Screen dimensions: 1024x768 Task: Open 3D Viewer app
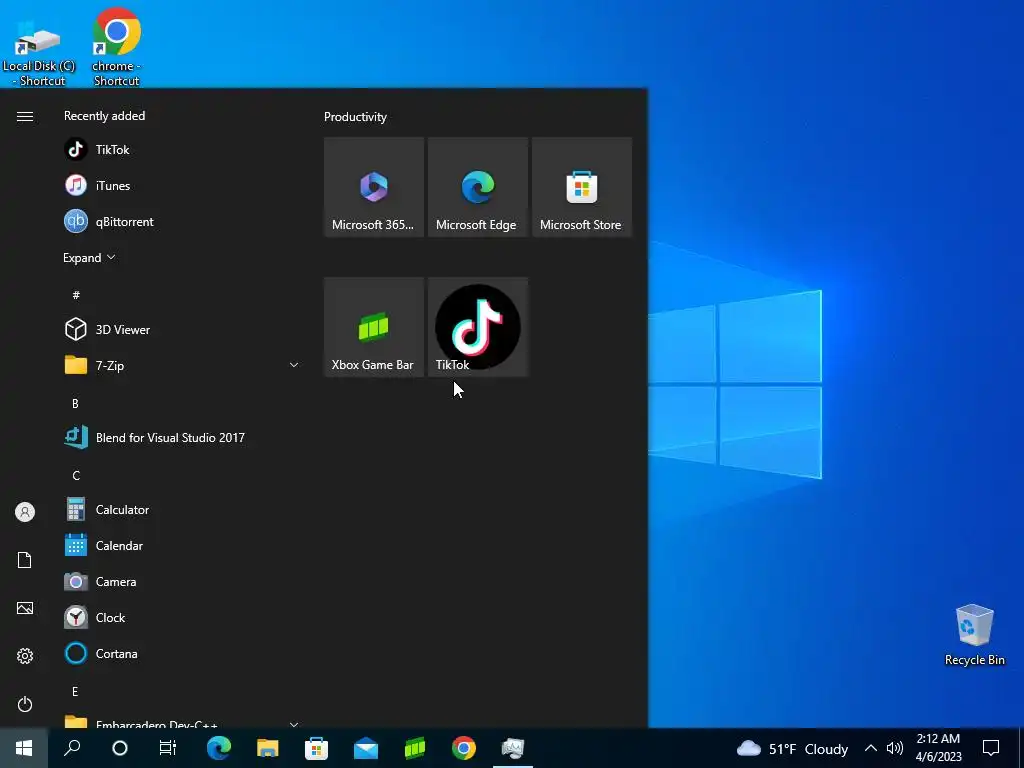[182, 329]
